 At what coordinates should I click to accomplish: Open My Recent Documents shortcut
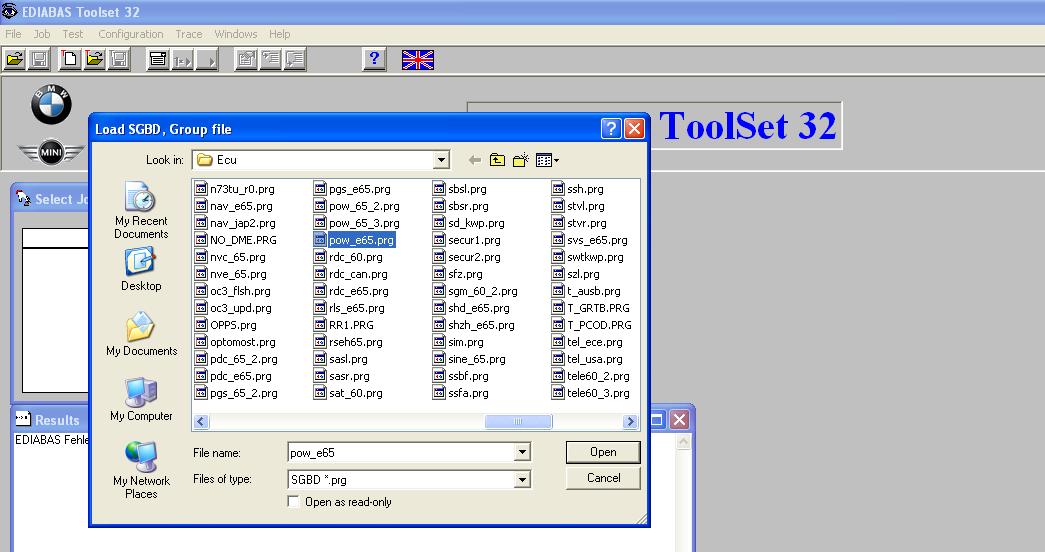[141, 210]
